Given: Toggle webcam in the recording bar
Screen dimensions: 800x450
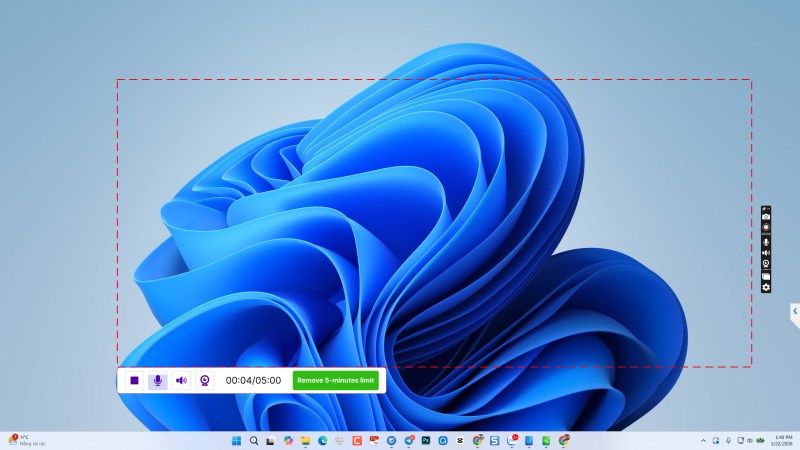Looking at the screenshot, I should click(204, 380).
